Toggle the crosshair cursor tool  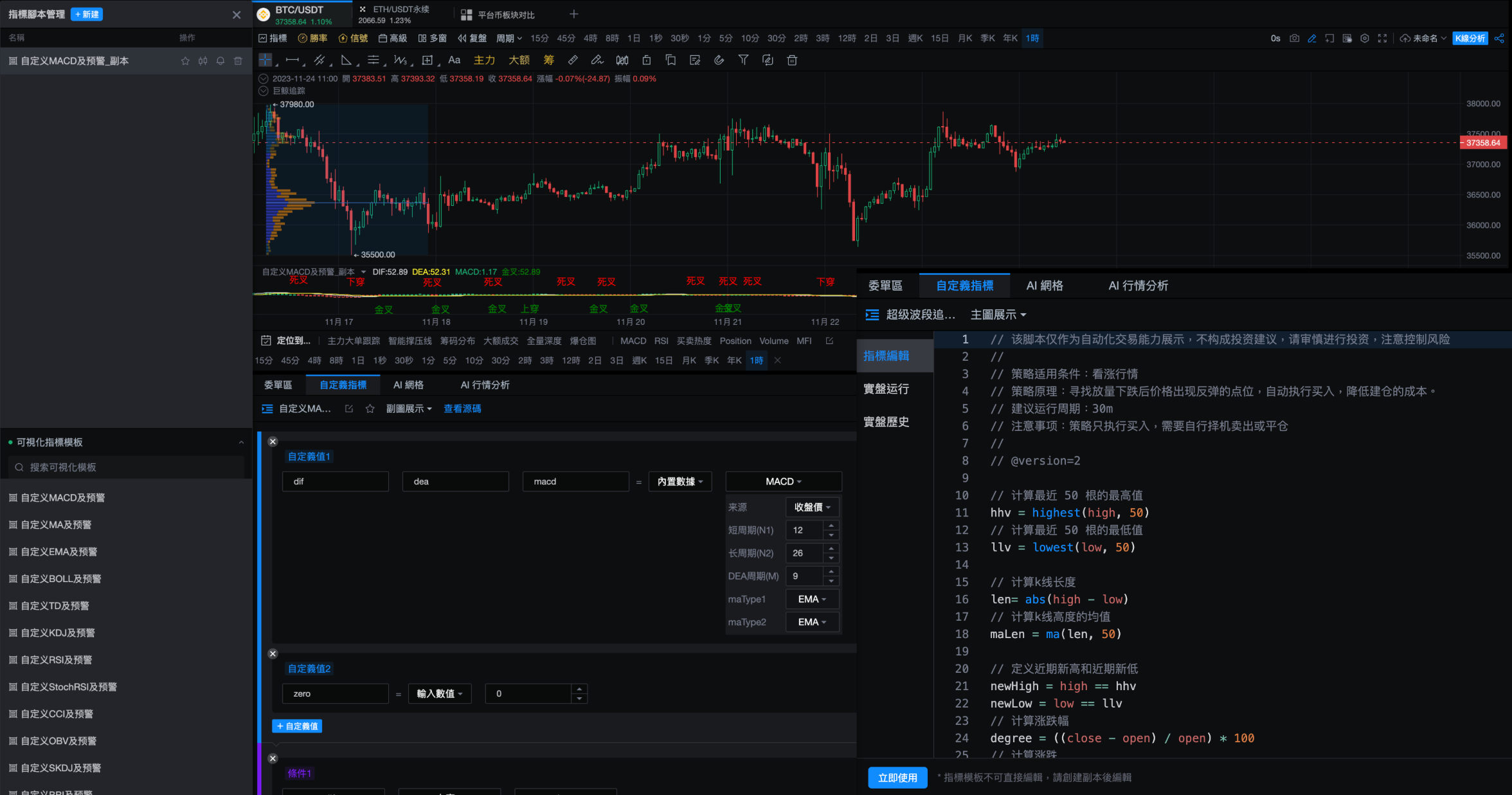coord(265,60)
